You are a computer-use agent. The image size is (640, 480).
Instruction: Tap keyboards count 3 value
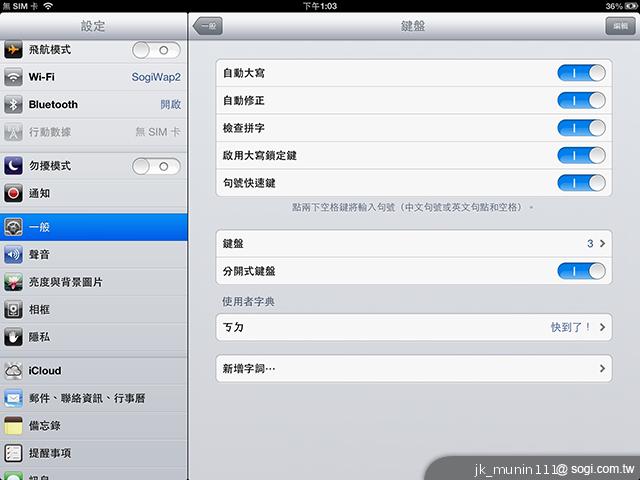tap(590, 244)
